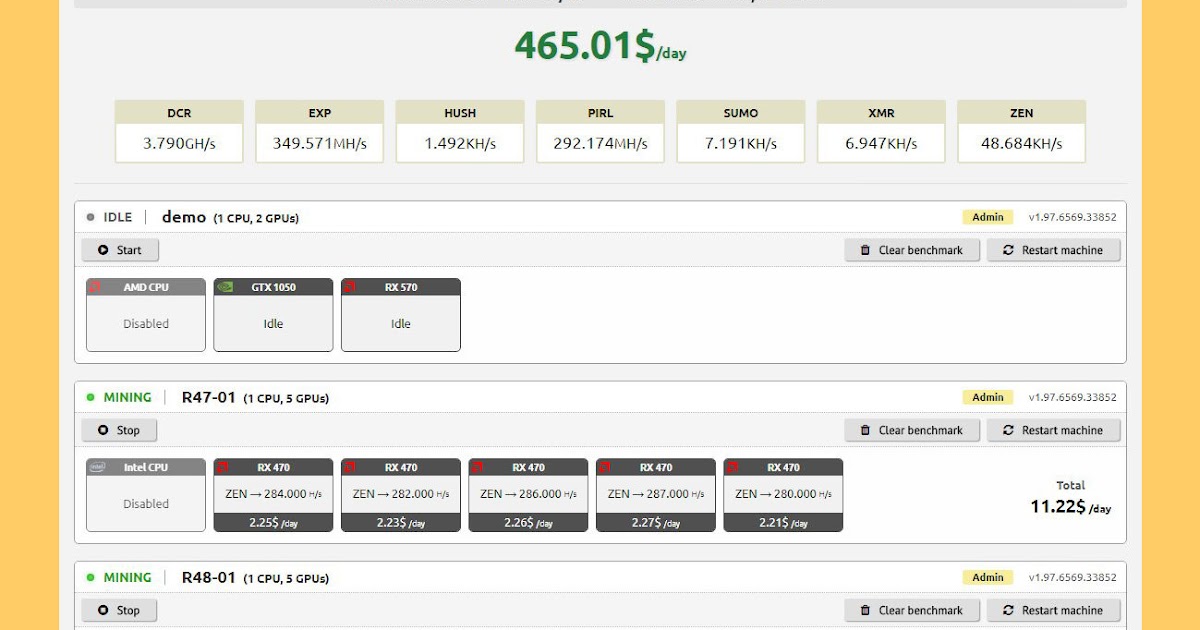Click the stop icon in R47-01 Stop button

[102, 430]
